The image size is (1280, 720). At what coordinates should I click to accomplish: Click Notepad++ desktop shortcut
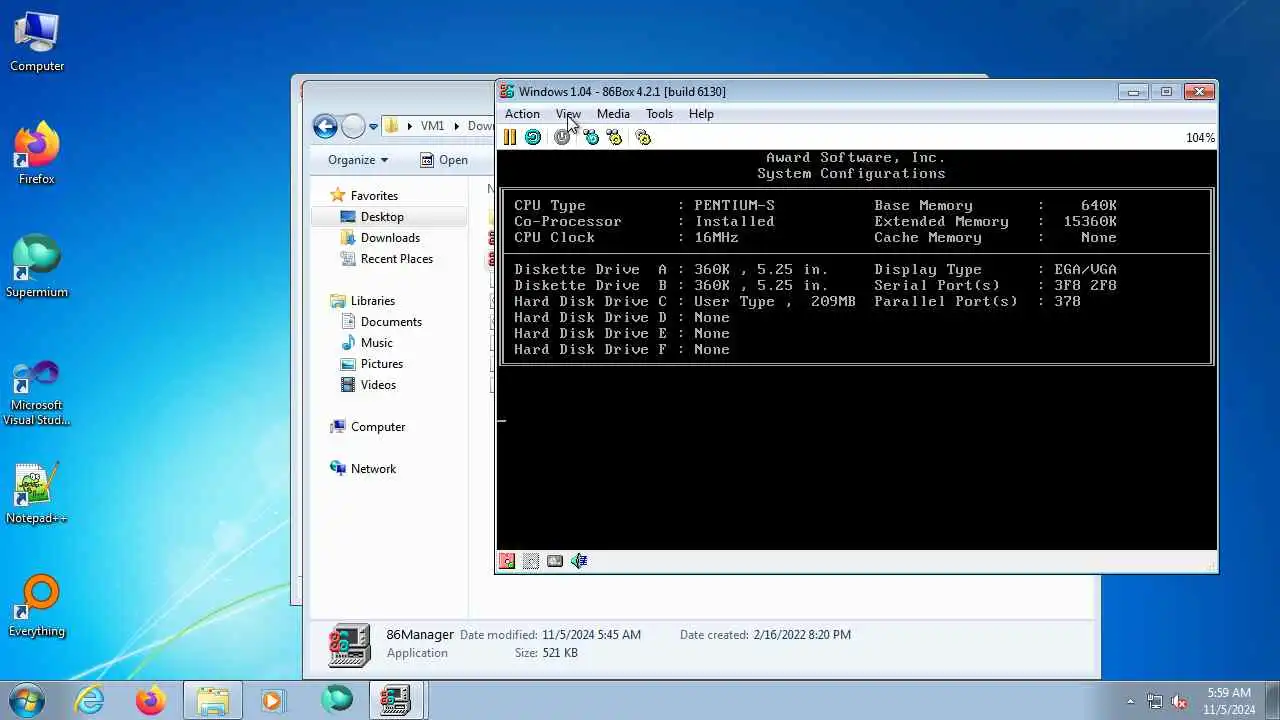pyautogui.click(x=37, y=493)
